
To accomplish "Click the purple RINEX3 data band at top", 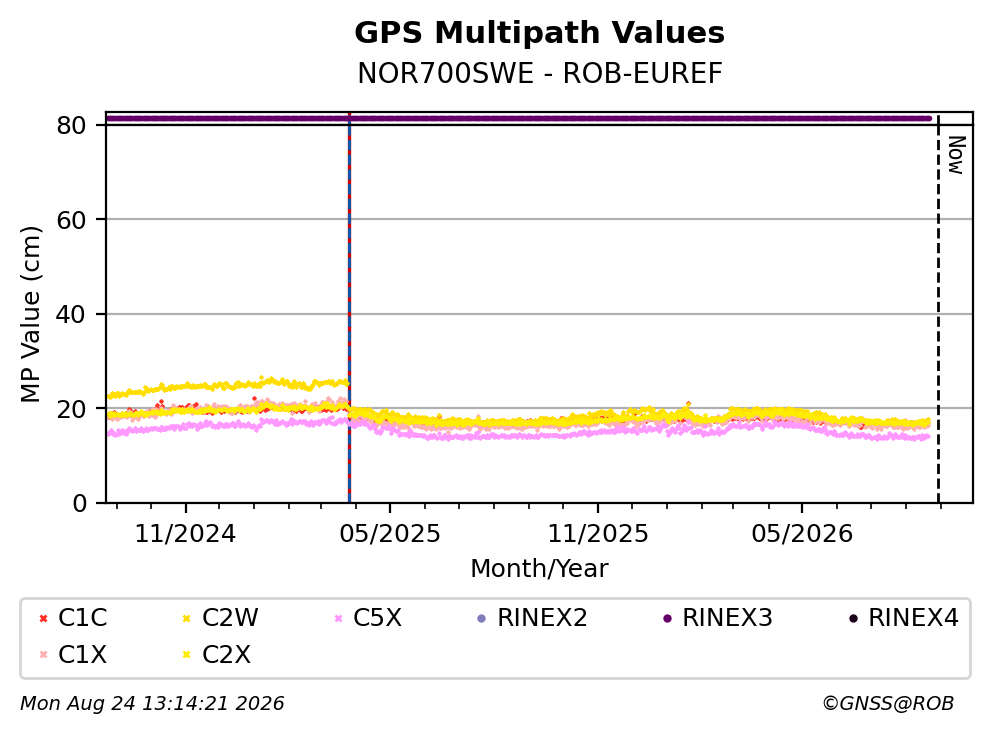I will 519,118.
